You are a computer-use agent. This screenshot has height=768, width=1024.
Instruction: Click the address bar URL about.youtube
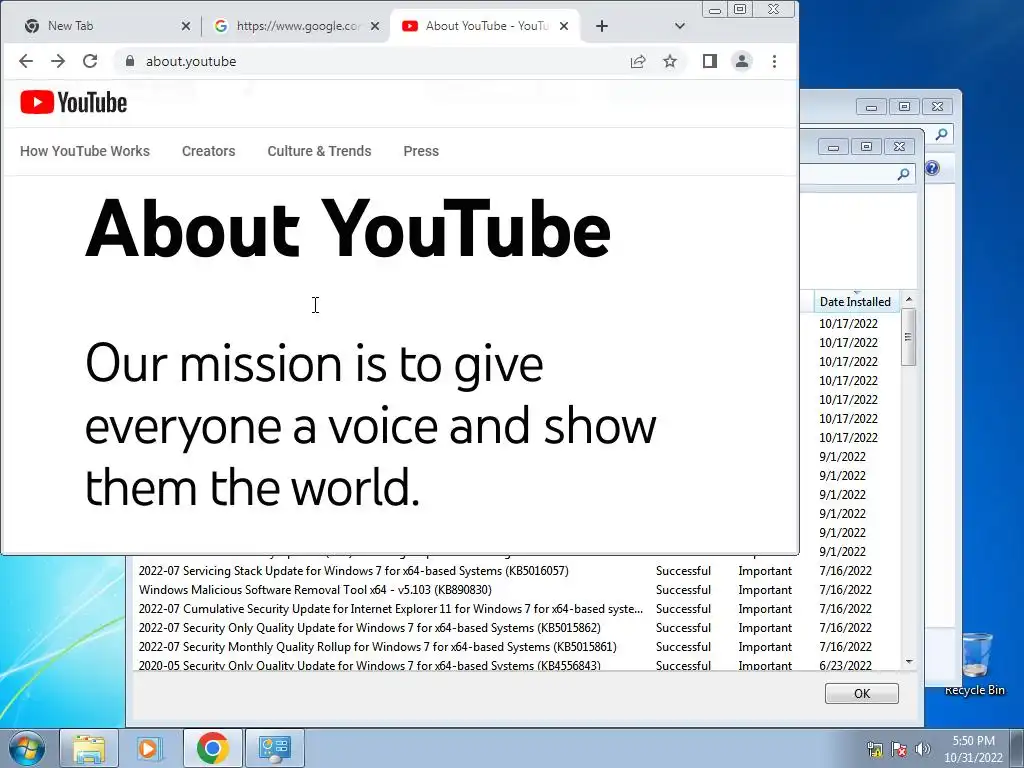tap(191, 61)
